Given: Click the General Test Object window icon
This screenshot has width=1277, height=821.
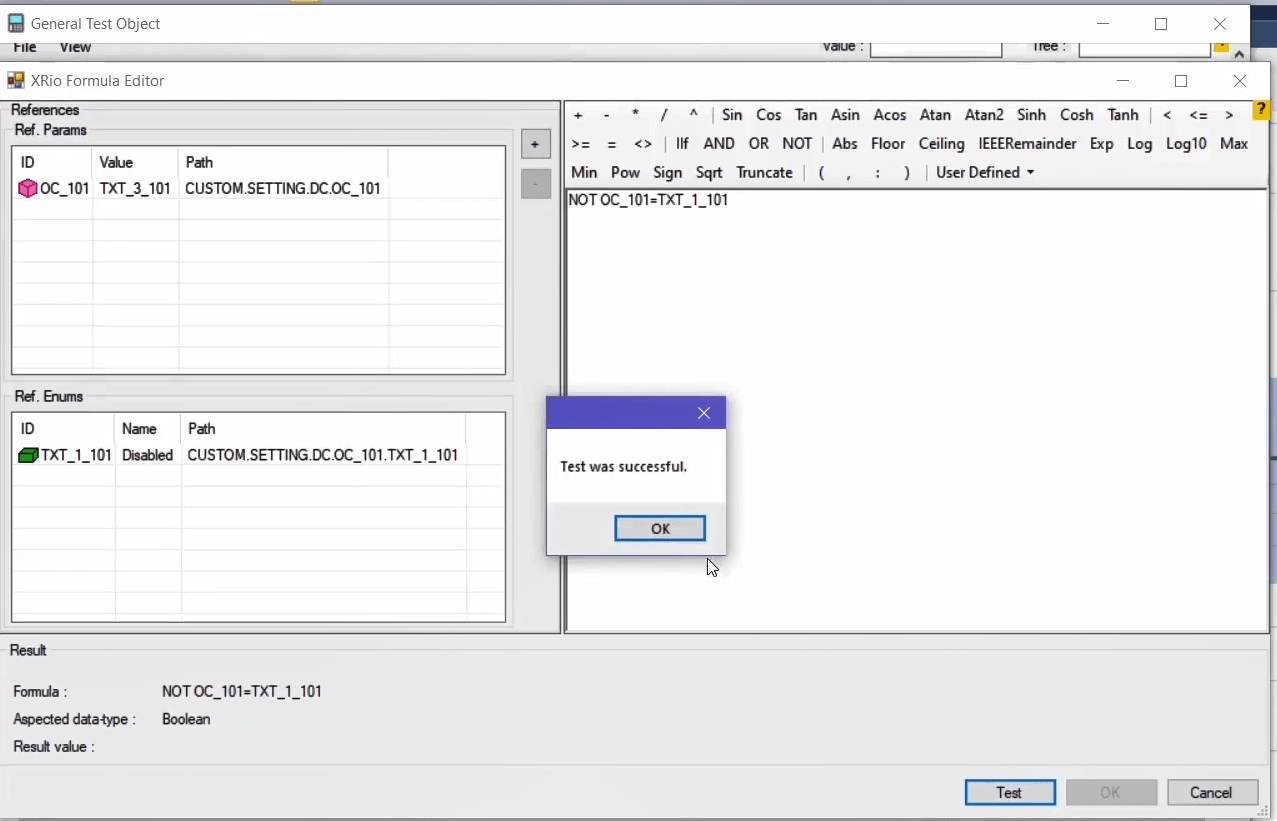Looking at the screenshot, I should coord(16,23).
